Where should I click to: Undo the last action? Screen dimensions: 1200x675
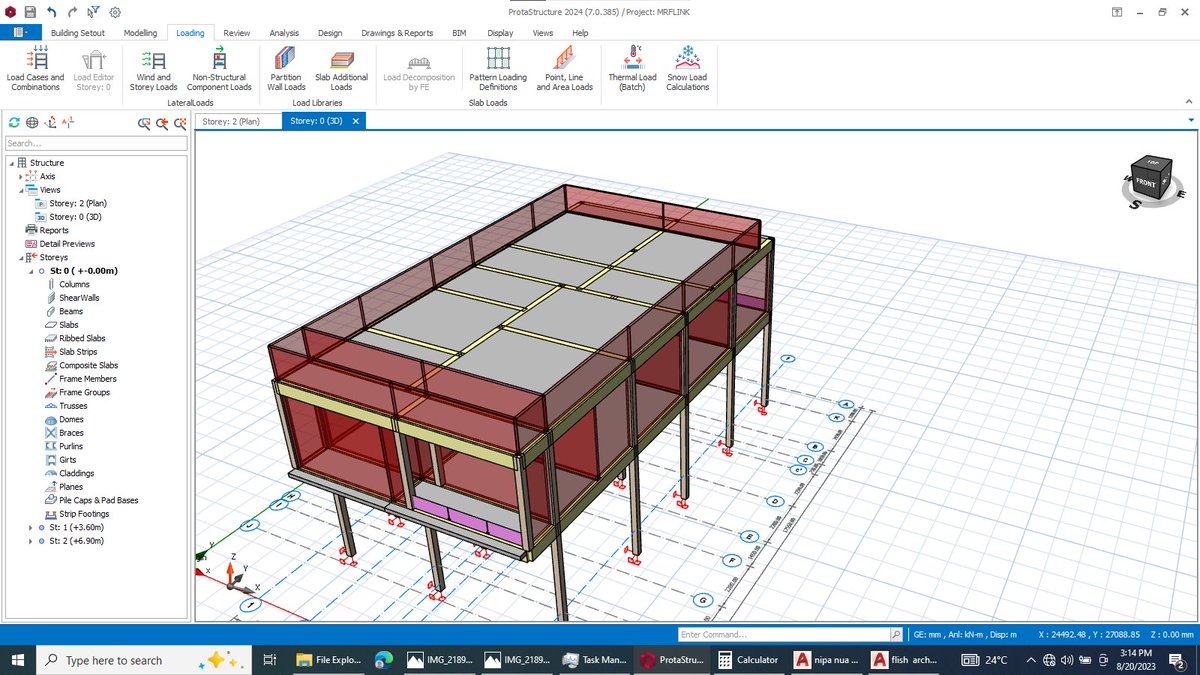(51, 12)
